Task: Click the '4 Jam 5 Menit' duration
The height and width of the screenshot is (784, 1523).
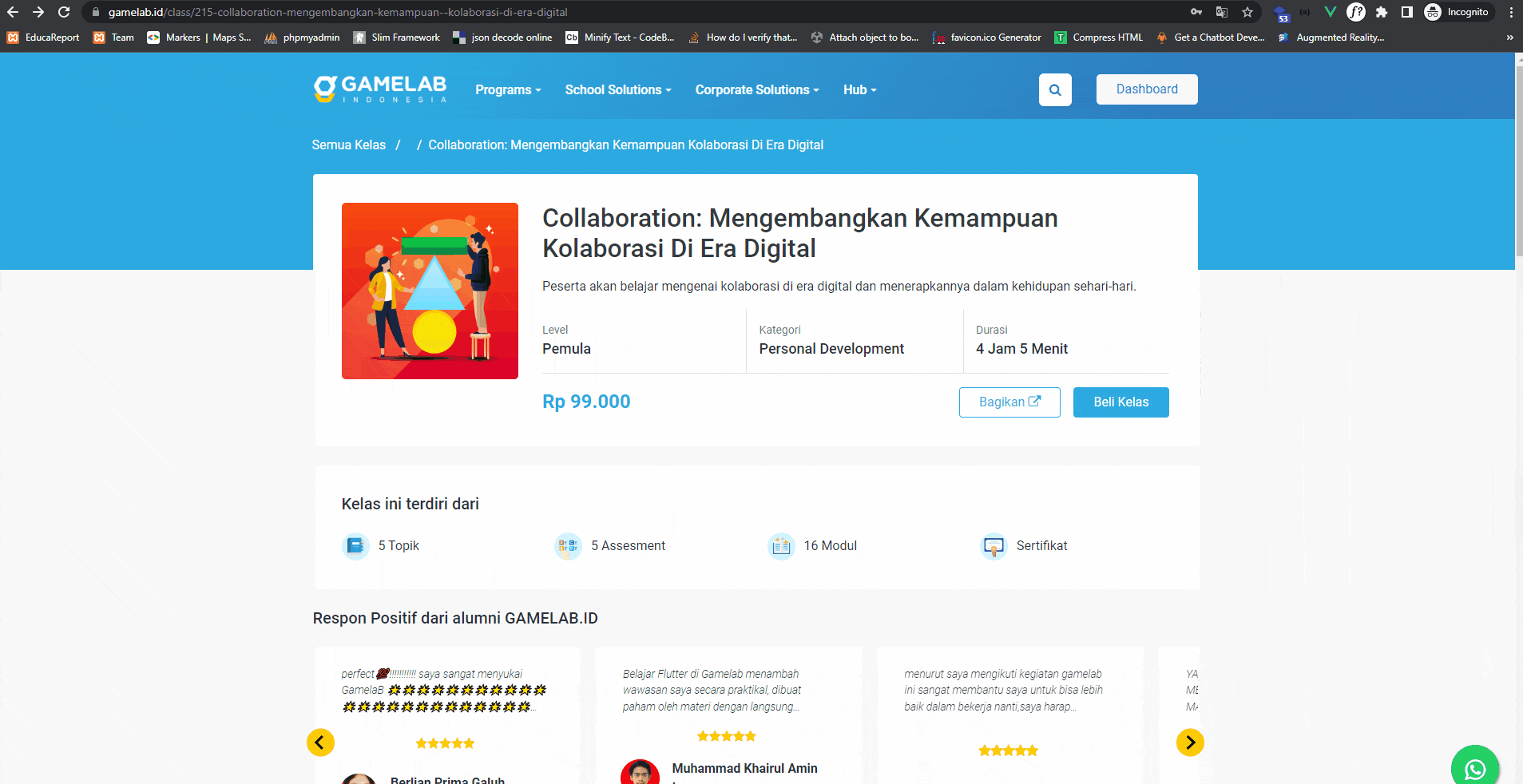Action: 1021,349
